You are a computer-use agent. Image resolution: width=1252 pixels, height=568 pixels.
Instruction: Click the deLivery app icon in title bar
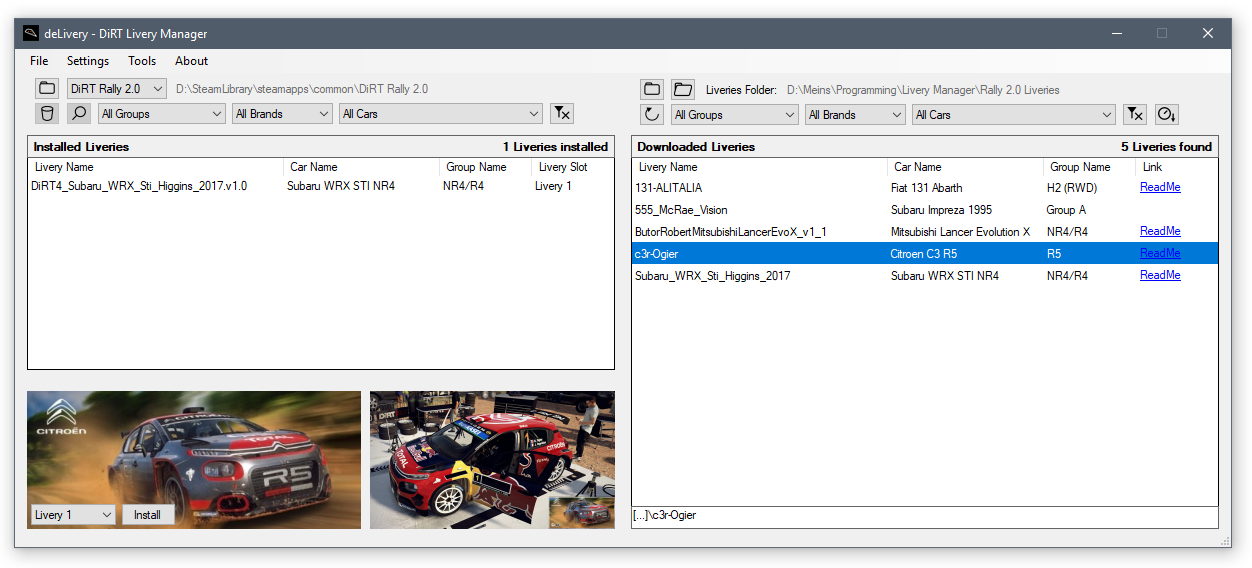pos(31,33)
